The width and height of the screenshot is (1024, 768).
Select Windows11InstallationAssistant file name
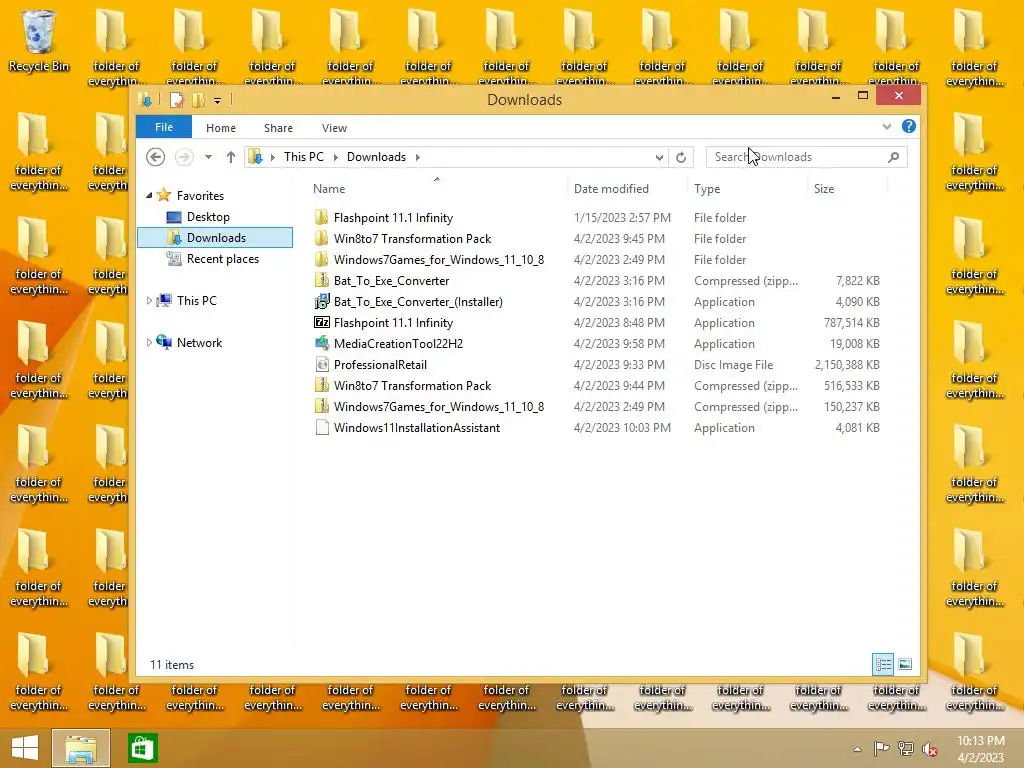pyautogui.click(x=417, y=428)
